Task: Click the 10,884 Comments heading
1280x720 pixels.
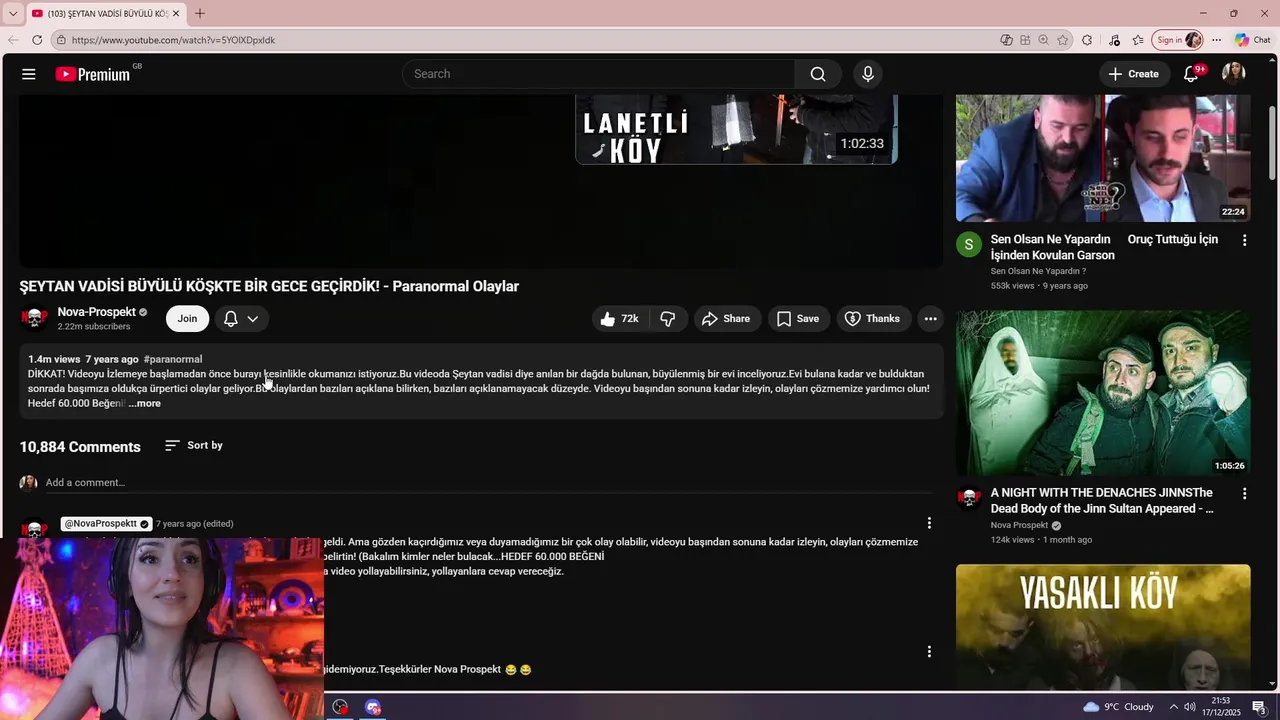Action: tap(80, 447)
